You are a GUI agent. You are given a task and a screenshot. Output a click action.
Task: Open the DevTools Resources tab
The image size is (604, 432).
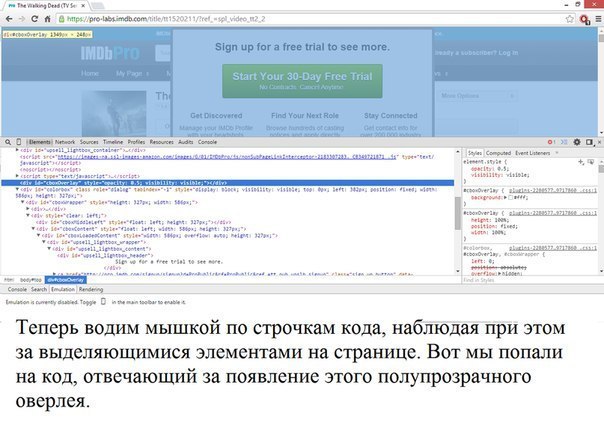(x=161, y=142)
